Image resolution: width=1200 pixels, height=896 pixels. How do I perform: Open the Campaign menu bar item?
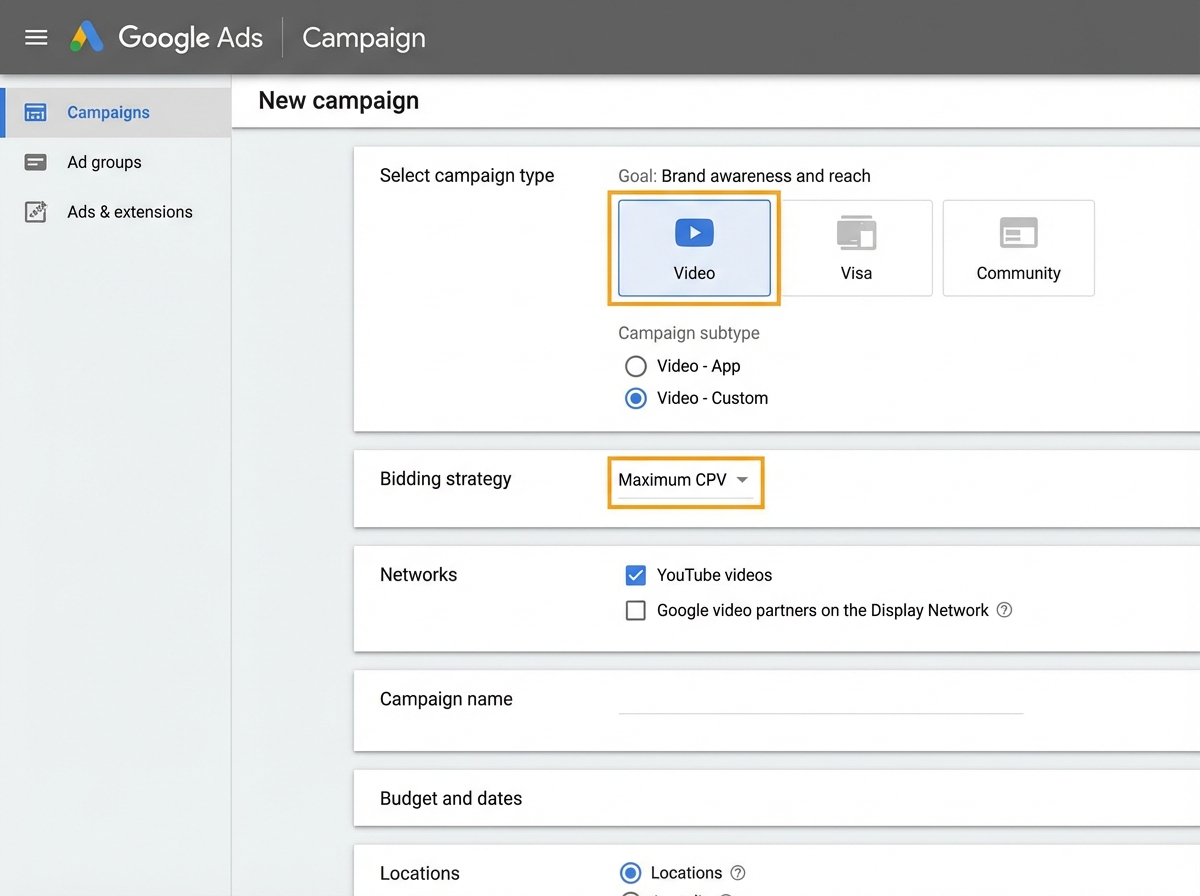pyautogui.click(x=363, y=37)
